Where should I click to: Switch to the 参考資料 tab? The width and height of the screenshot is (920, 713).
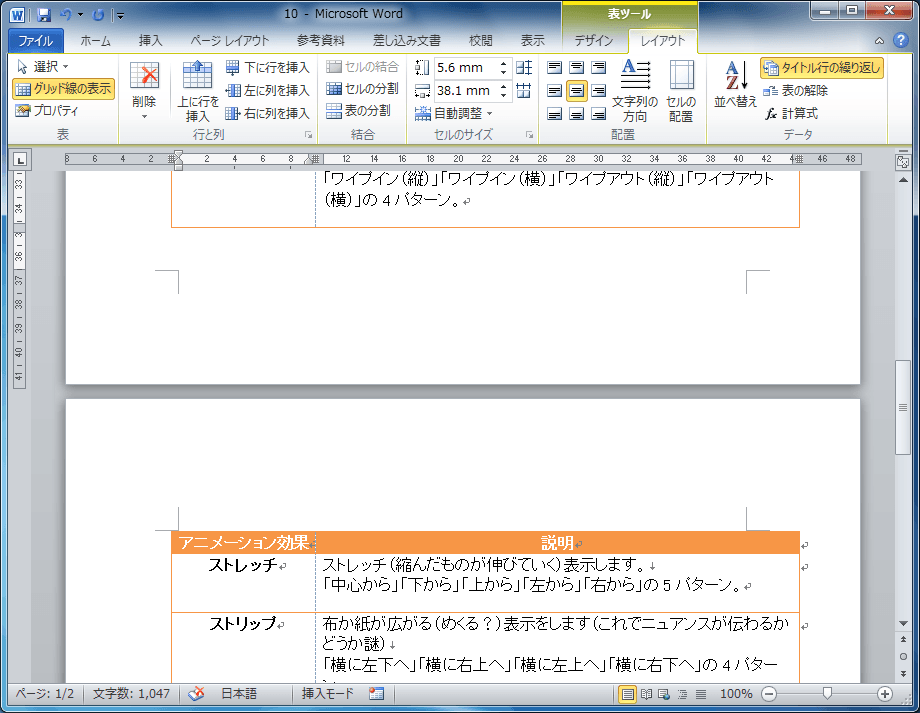320,40
